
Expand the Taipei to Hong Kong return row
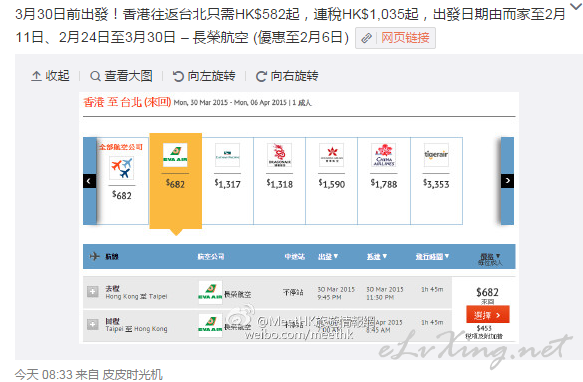coord(93,324)
